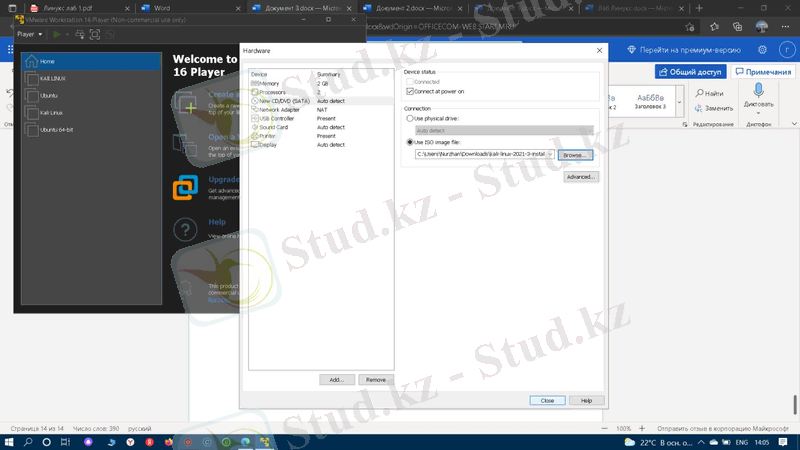Toggle the Connect at power on checkbox
800x450 pixels.
click(410, 92)
